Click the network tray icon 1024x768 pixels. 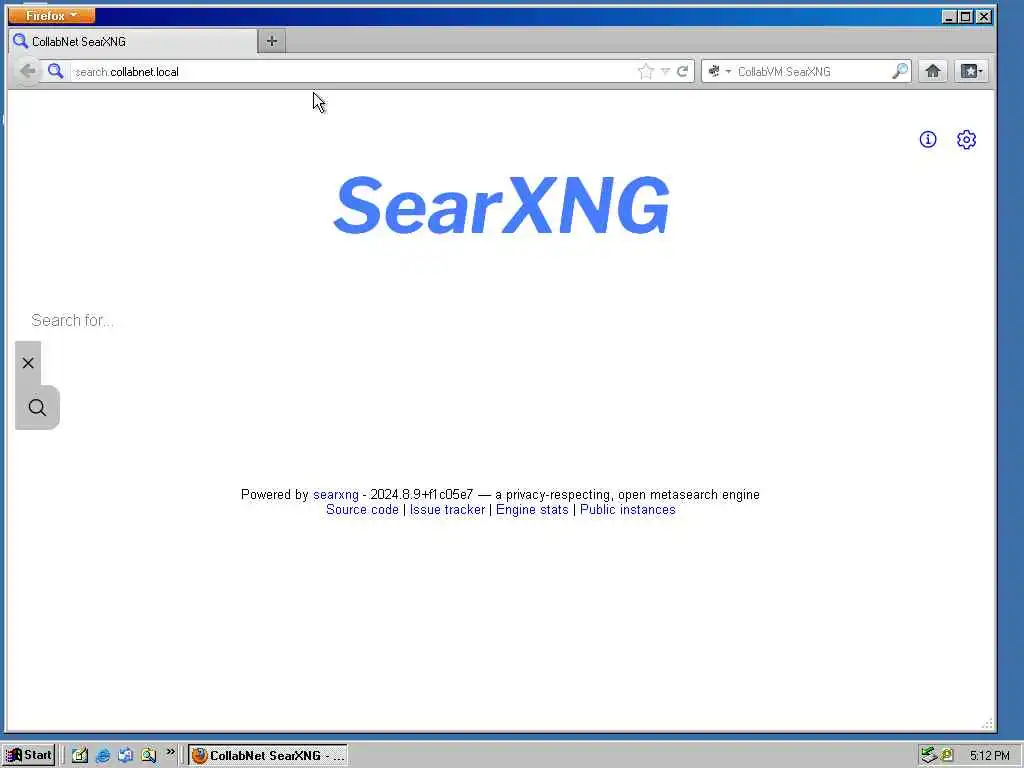[x=929, y=756]
